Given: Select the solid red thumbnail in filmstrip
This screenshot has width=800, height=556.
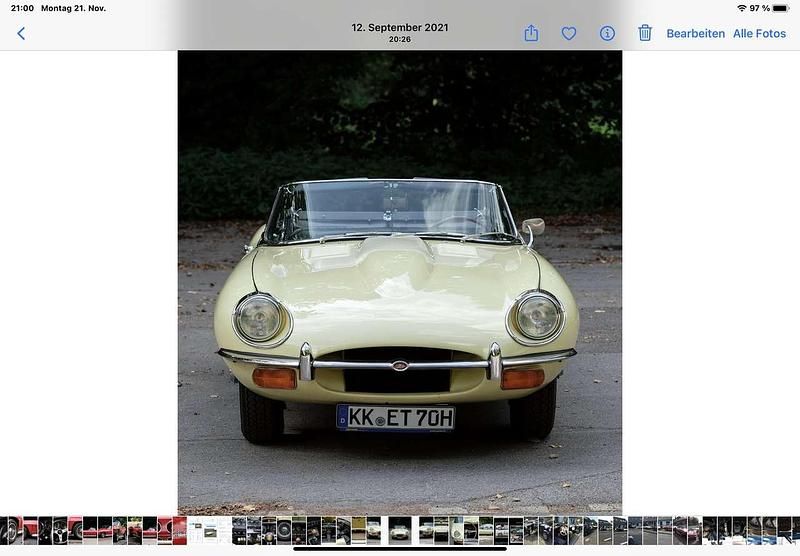Looking at the screenshot, I should [180, 530].
